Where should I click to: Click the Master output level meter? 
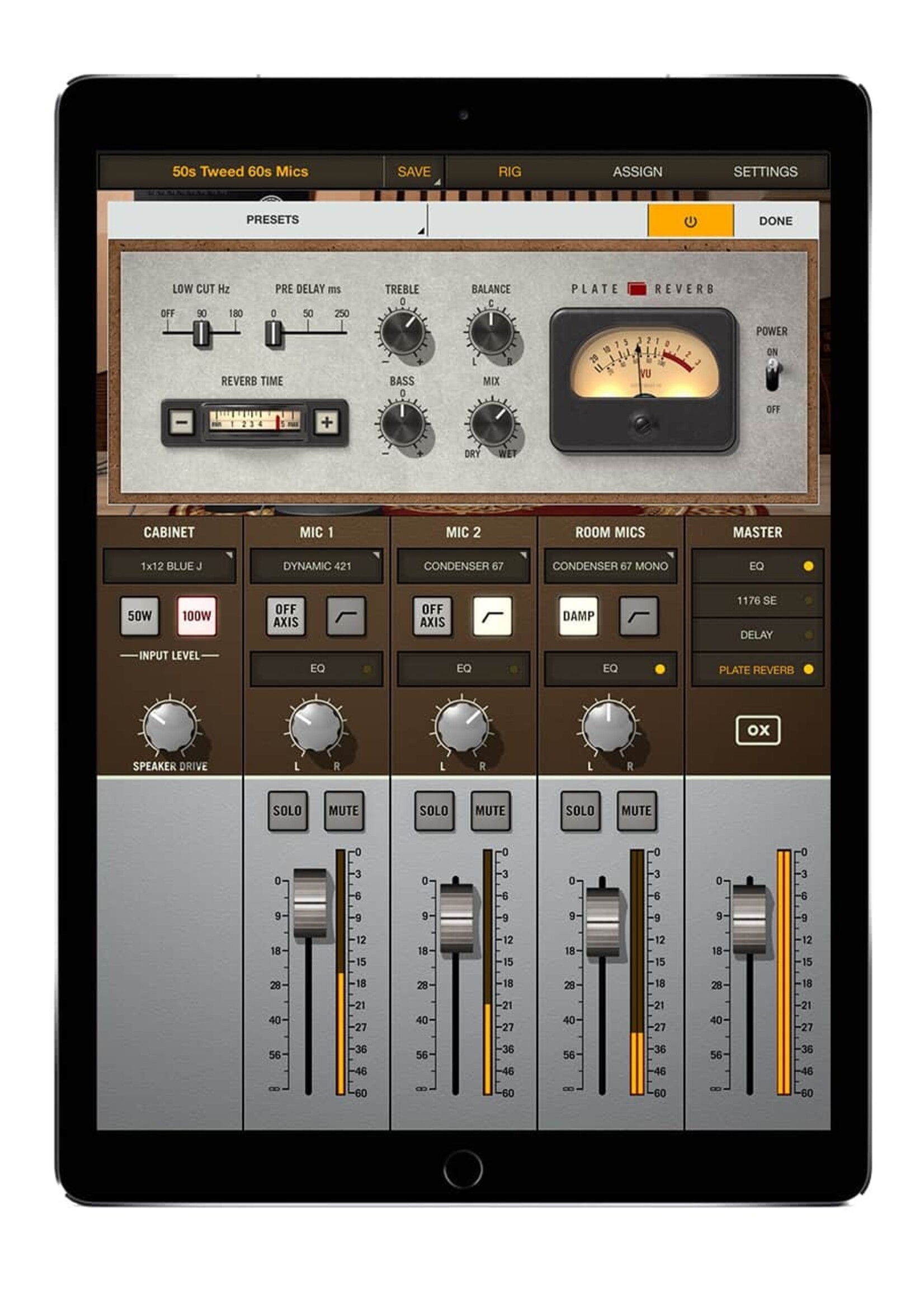point(784,972)
